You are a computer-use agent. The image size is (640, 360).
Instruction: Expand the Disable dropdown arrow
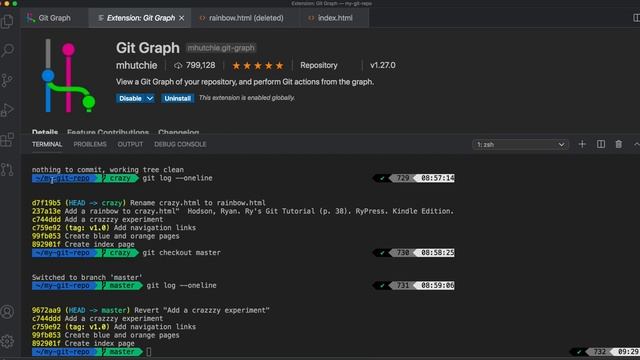point(150,98)
